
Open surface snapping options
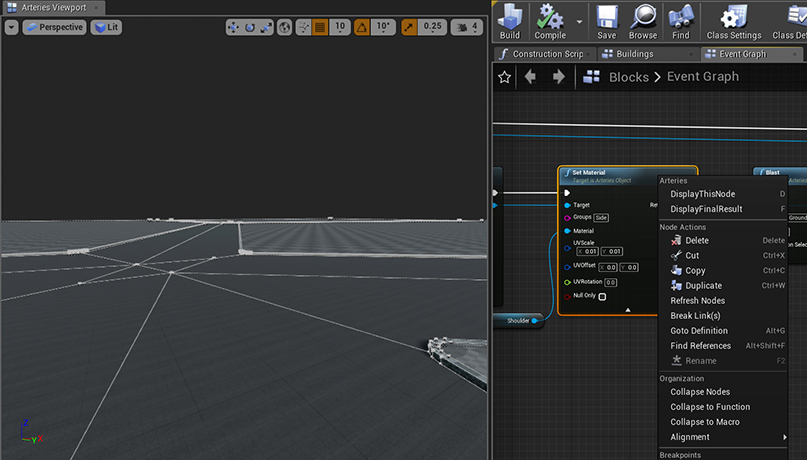tap(304, 27)
